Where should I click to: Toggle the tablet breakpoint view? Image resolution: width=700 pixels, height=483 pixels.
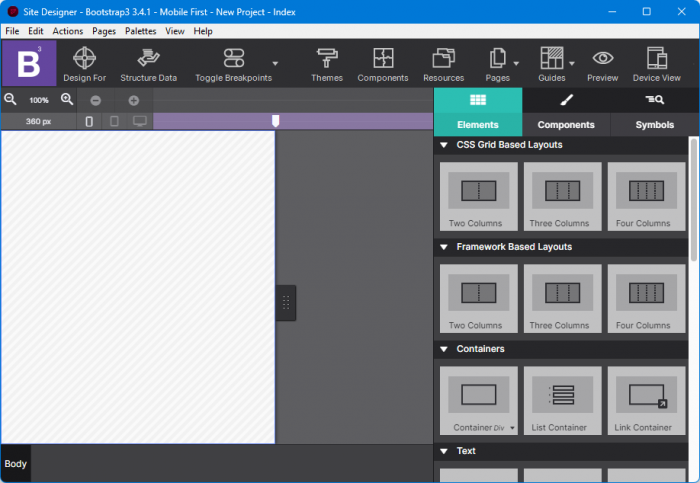point(114,121)
